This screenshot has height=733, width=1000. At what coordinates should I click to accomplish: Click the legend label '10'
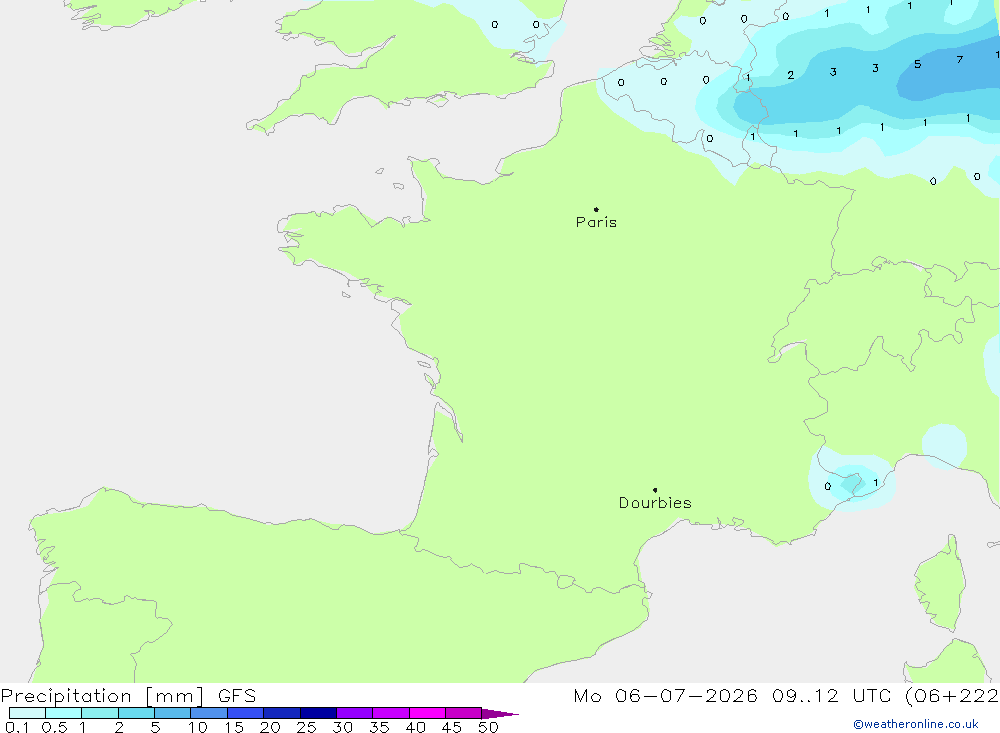[x=198, y=727]
